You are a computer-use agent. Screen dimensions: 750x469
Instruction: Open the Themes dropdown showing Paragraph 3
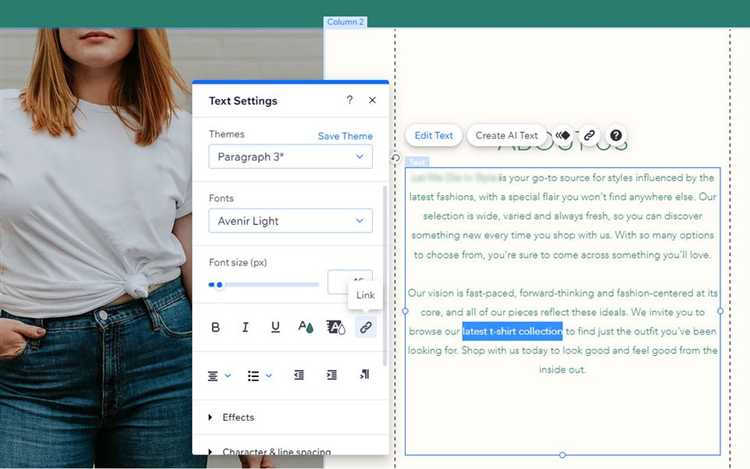290,157
